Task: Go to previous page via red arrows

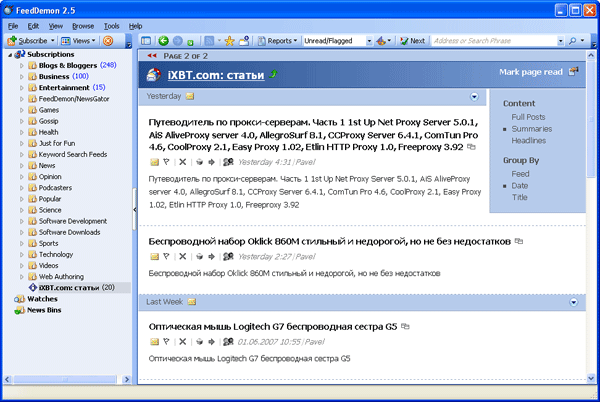Action: tap(152, 56)
